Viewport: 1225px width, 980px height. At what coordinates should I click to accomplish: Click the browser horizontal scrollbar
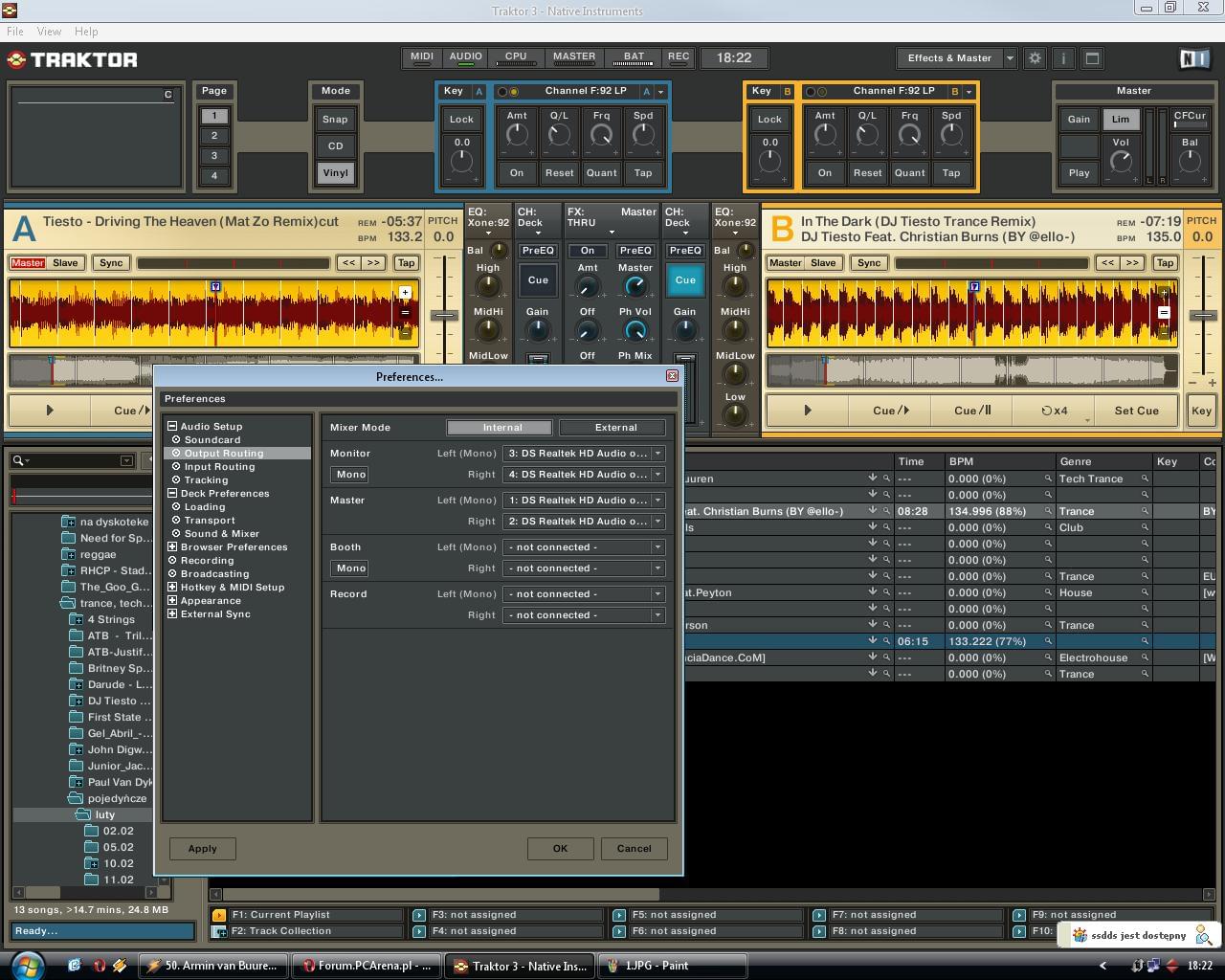pyautogui.click(x=711, y=894)
